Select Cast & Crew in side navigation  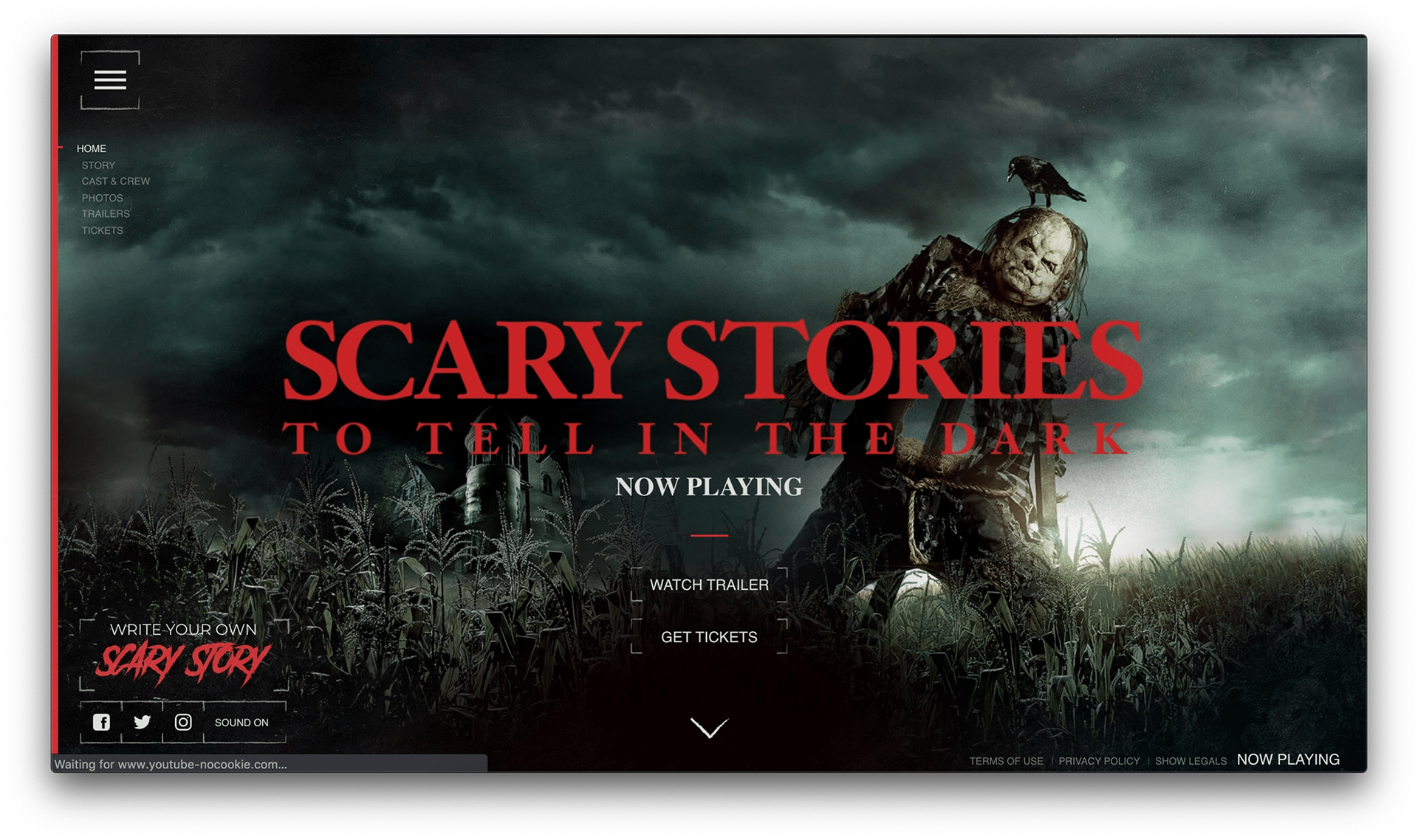point(116,181)
